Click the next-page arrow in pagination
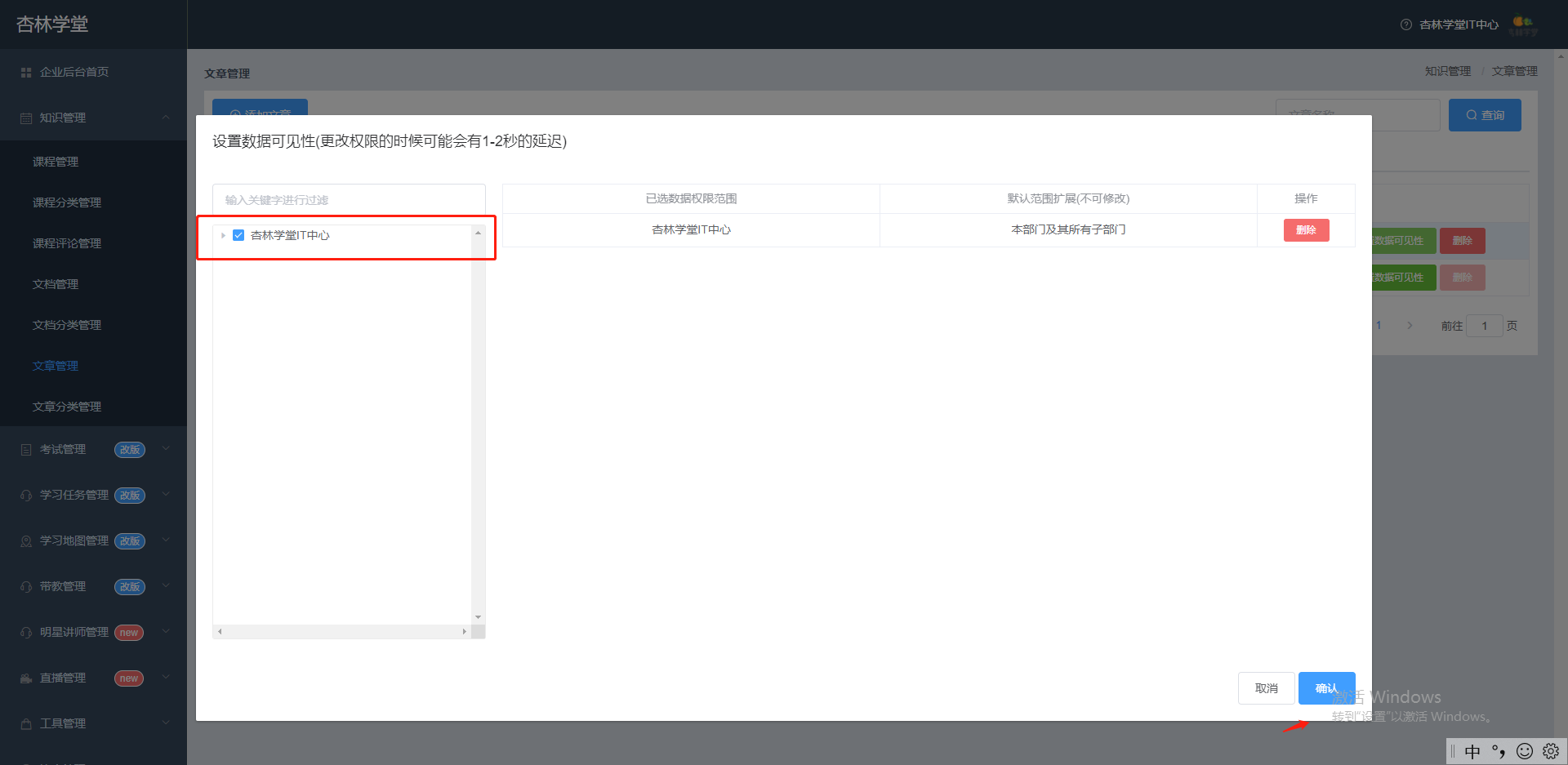1568x765 pixels. (x=1410, y=326)
